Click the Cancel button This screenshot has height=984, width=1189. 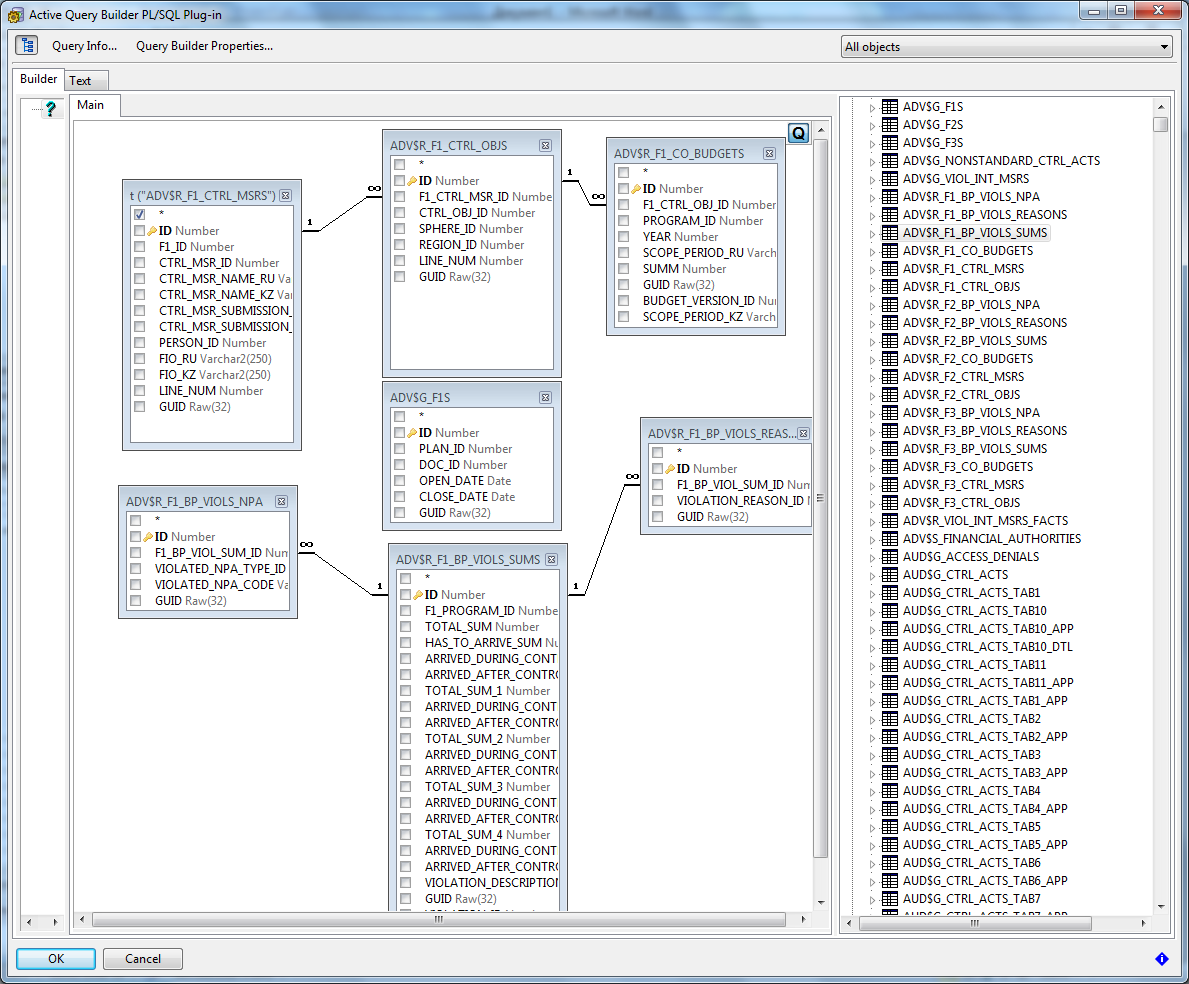click(143, 959)
